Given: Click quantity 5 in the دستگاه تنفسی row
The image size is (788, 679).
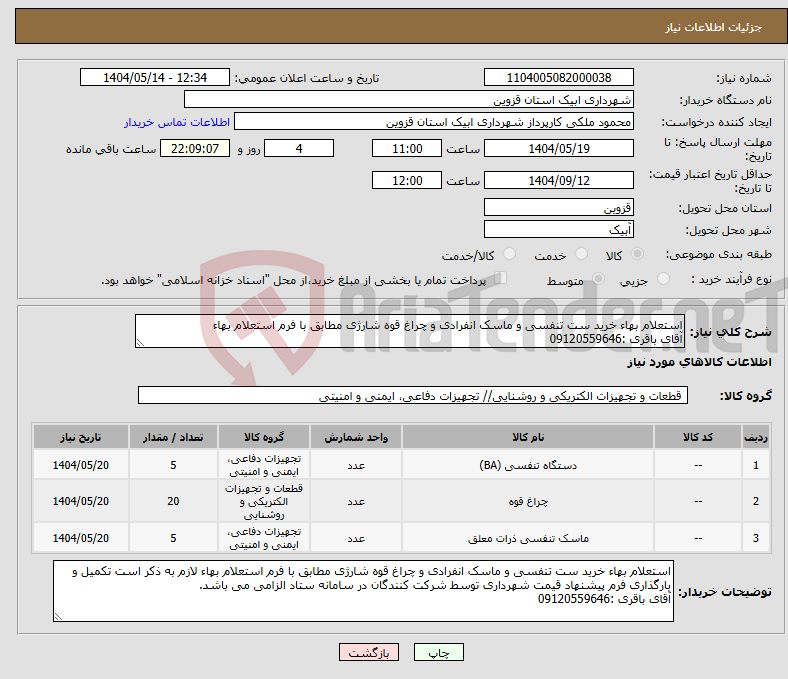Looking at the screenshot, I should 173,465.
